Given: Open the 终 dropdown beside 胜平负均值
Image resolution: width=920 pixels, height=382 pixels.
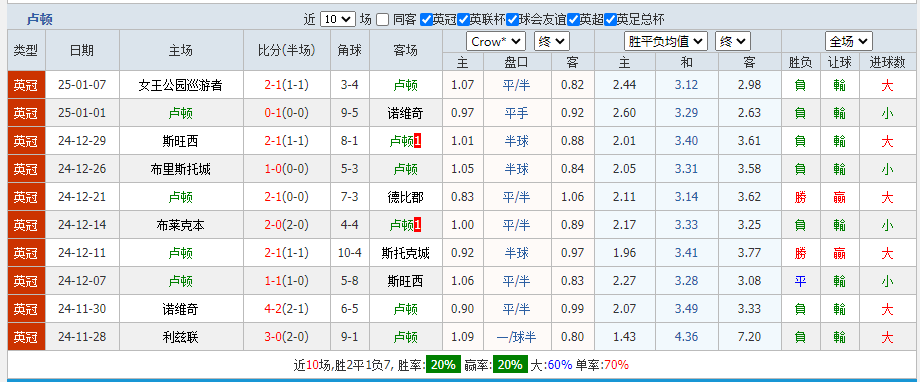Looking at the screenshot, I should [733, 42].
